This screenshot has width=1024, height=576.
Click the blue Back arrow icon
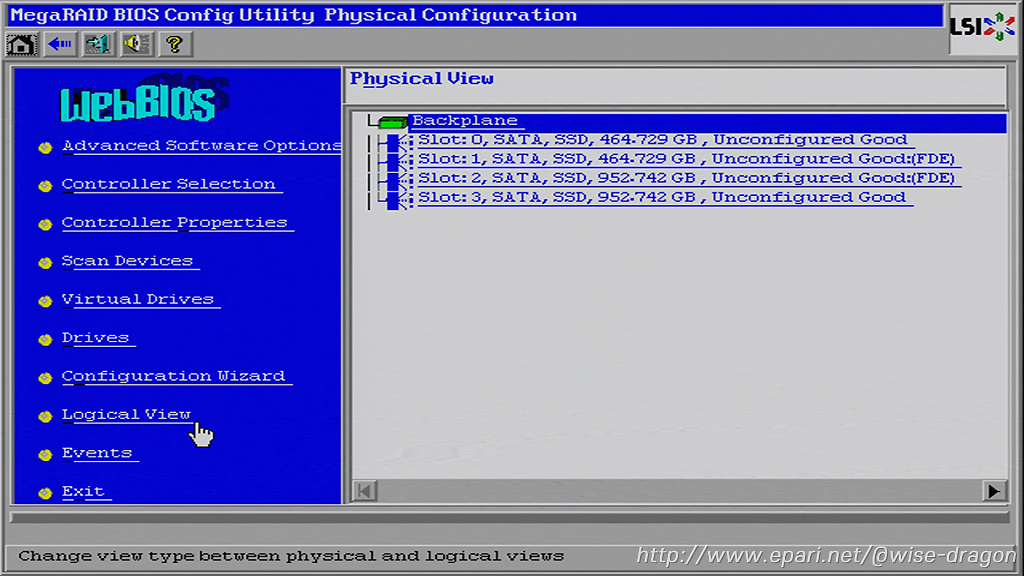(60, 44)
